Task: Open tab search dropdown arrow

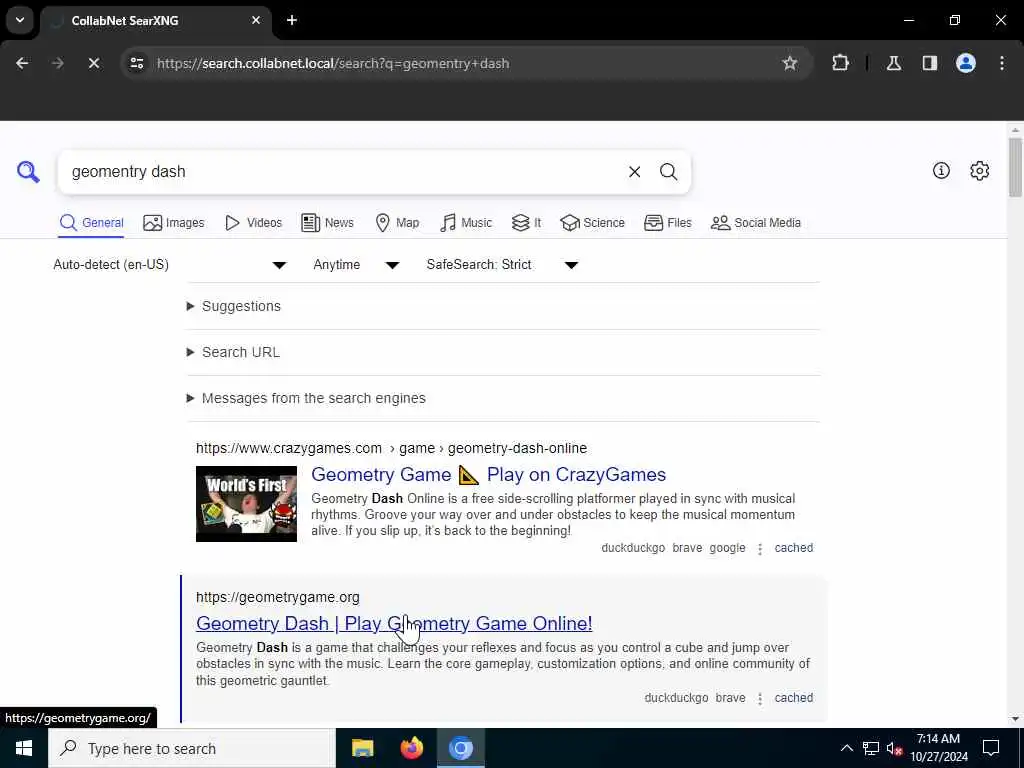Action: click(x=20, y=20)
